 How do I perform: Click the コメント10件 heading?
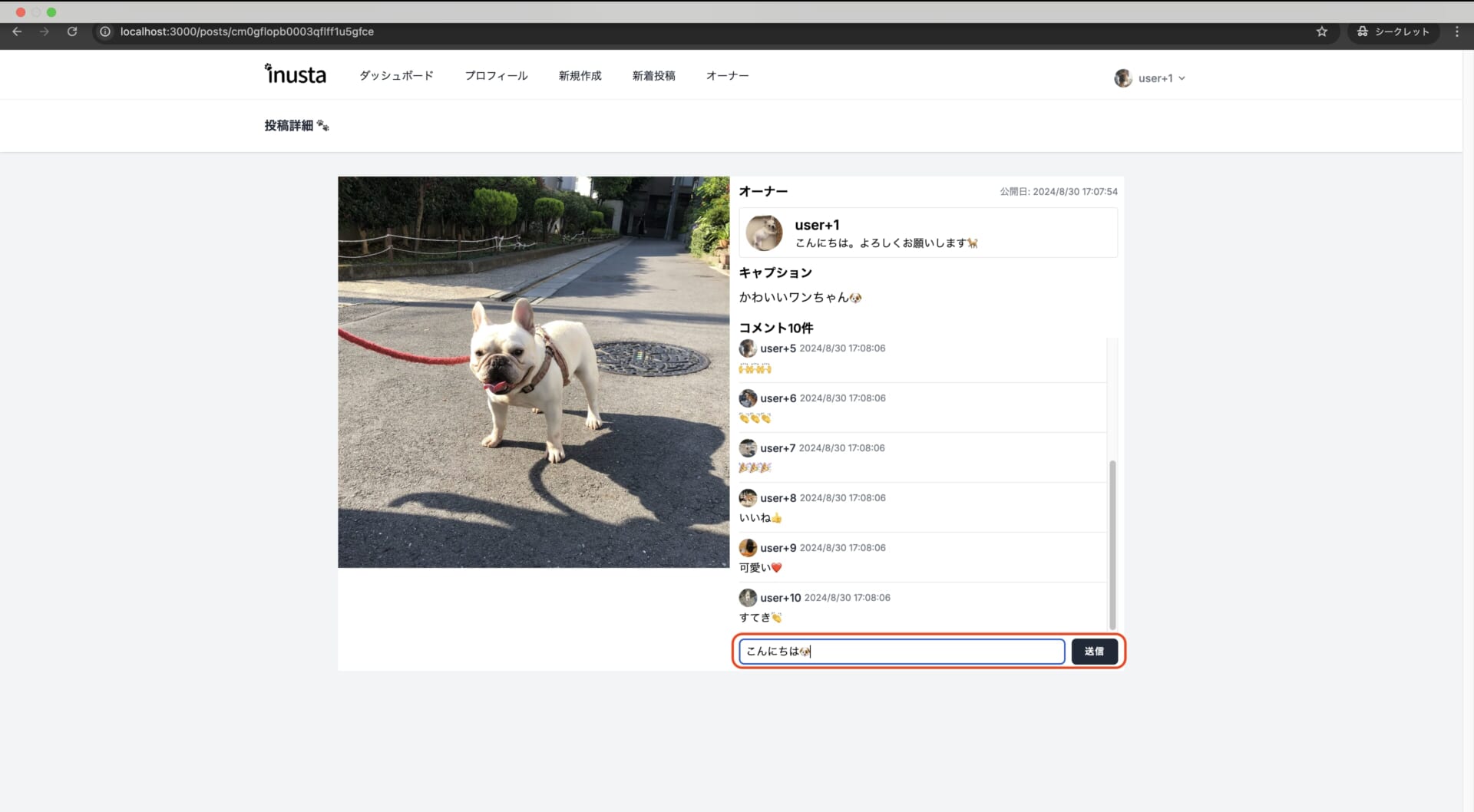tap(775, 328)
